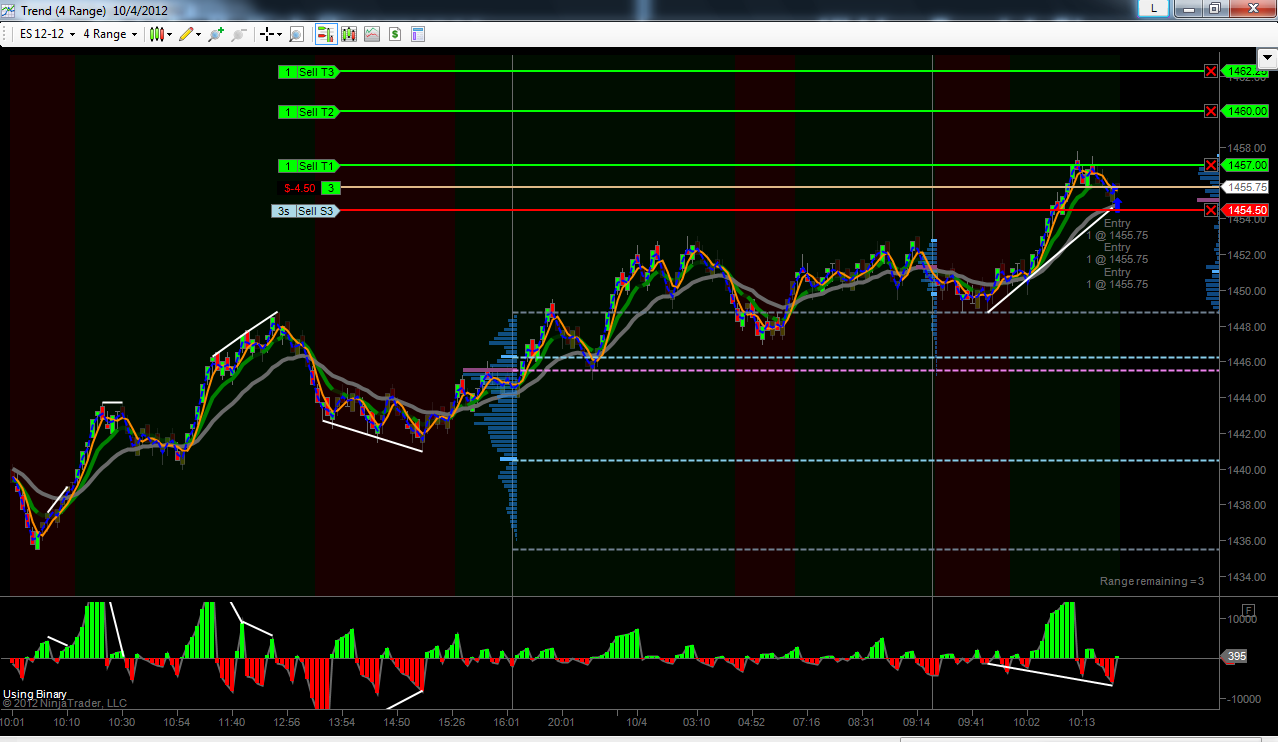Select the pencil drawing tools icon
The height and width of the screenshot is (742, 1278).
[x=186, y=34]
